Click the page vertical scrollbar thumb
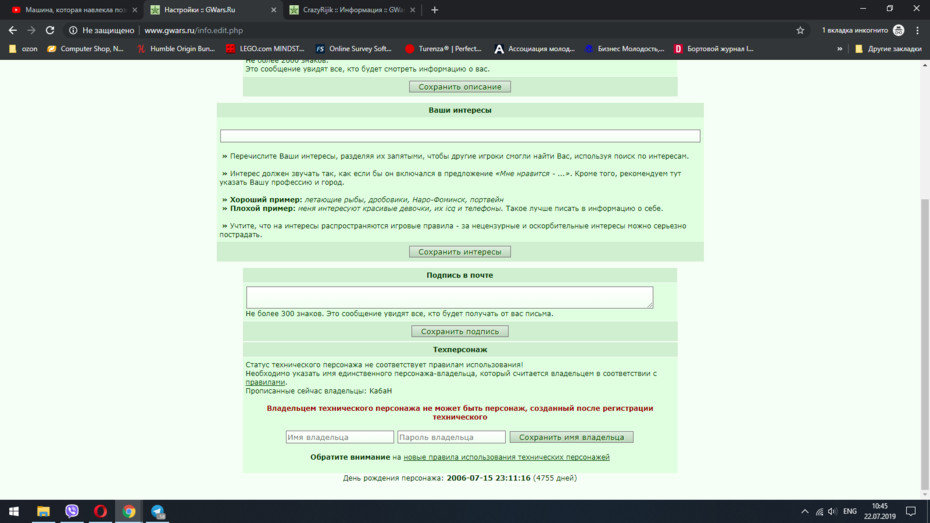Image resolution: width=930 pixels, height=523 pixels. [924, 344]
